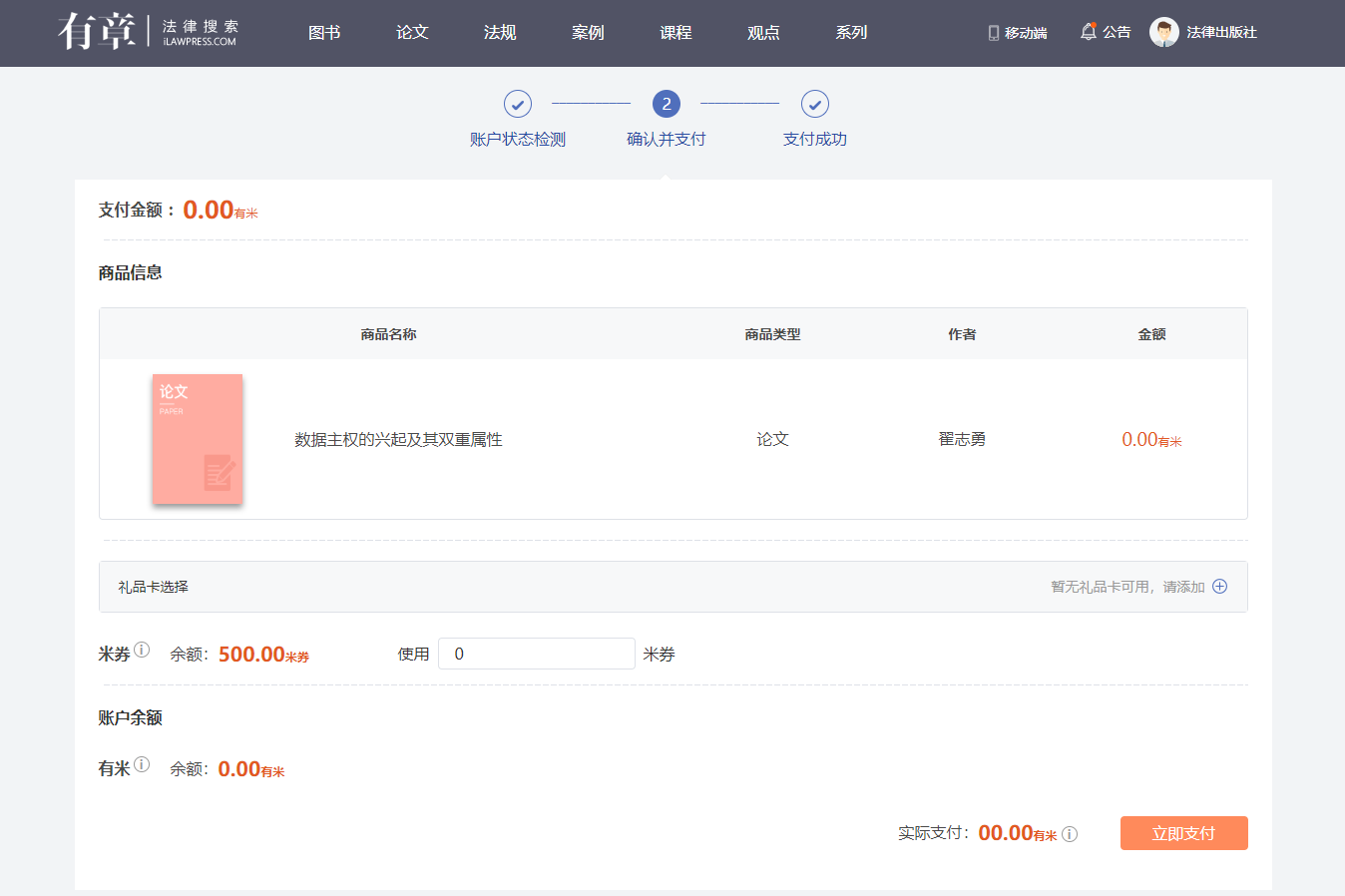
Task: Click the 法律出版社 user avatar
Action: coord(1163,32)
